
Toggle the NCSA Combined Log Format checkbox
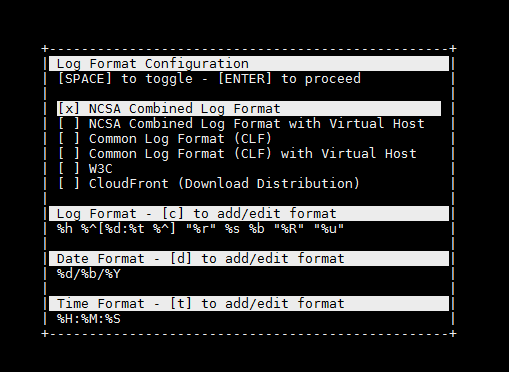[69, 109]
